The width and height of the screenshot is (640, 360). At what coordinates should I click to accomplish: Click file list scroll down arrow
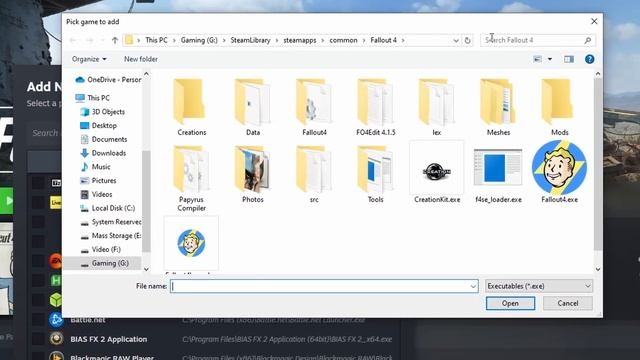click(x=598, y=269)
